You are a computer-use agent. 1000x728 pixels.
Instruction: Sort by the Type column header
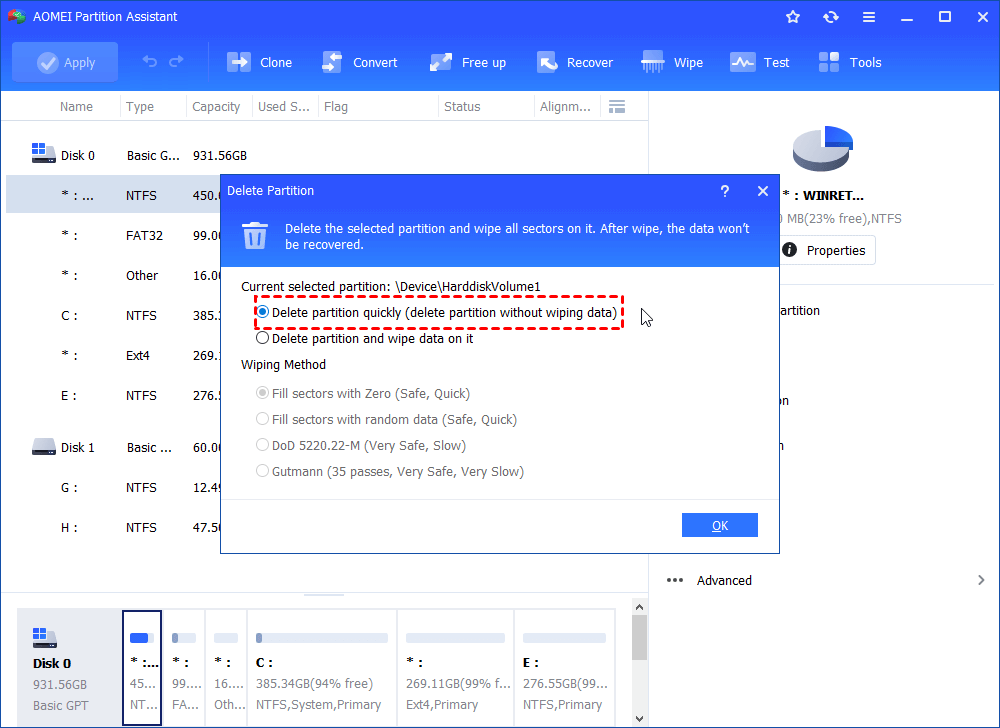point(140,106)
